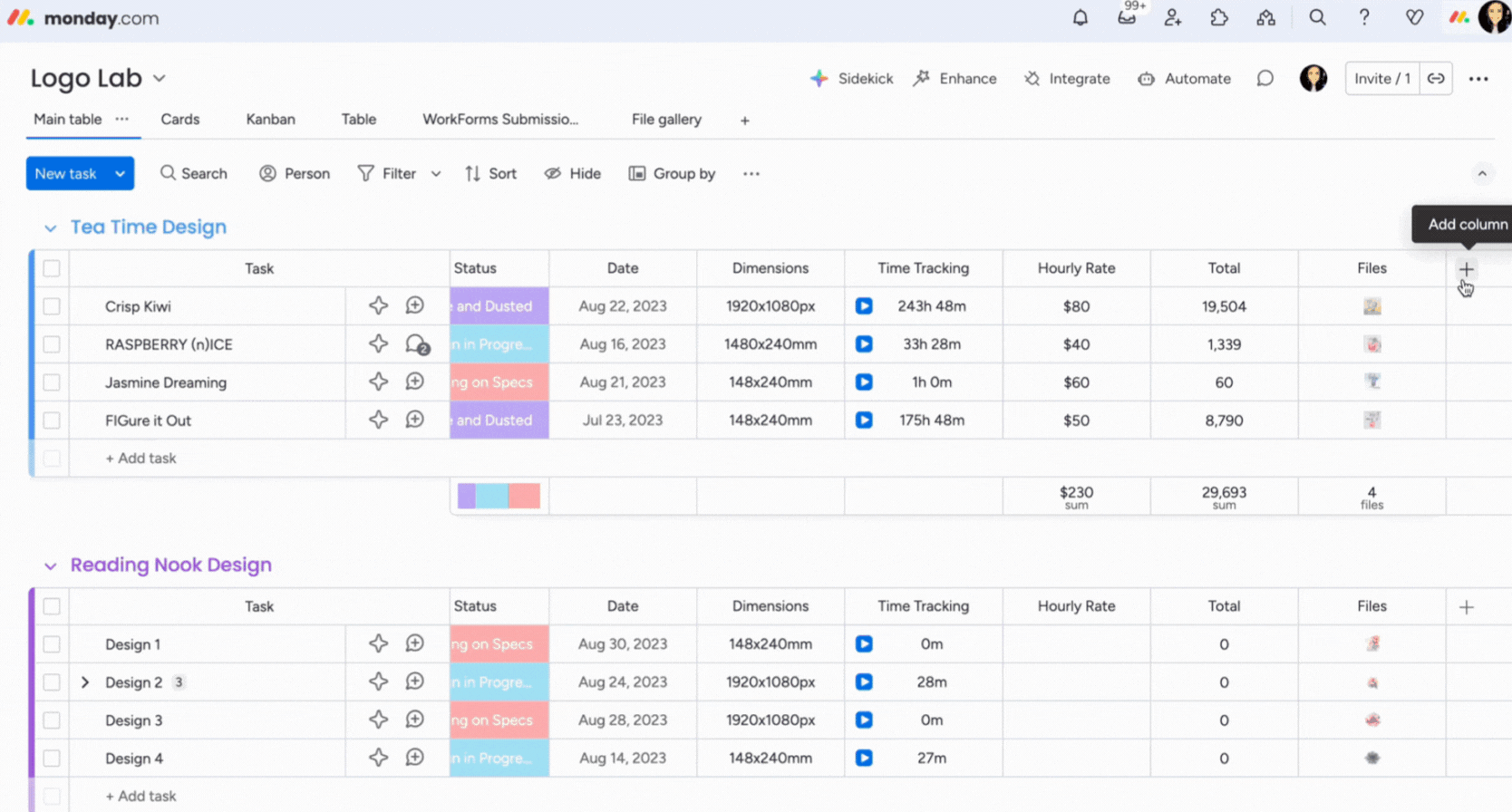Open the search magnifier in top bar

tap(1317, 18)
